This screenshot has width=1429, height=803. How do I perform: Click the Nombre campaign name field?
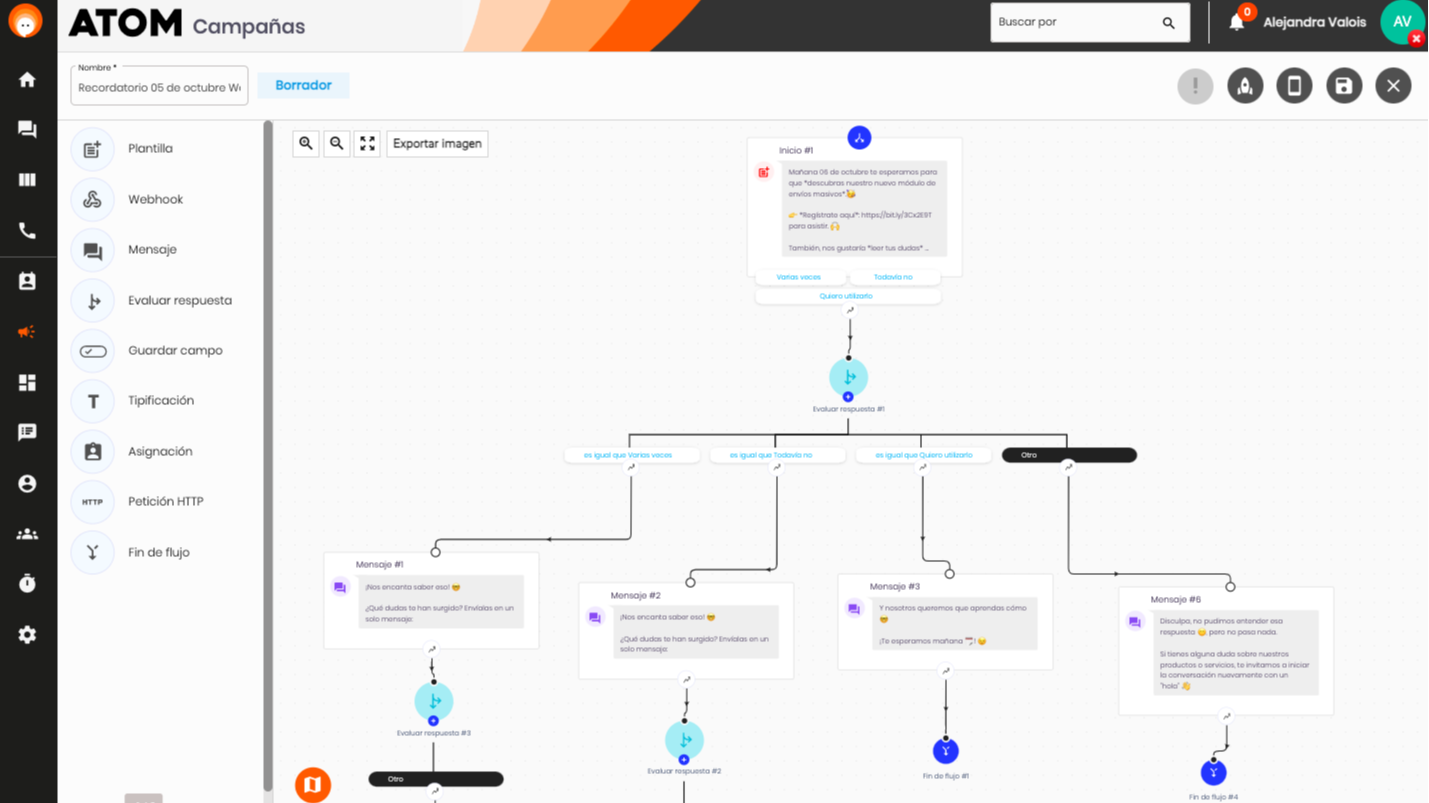tap(158, 85)
